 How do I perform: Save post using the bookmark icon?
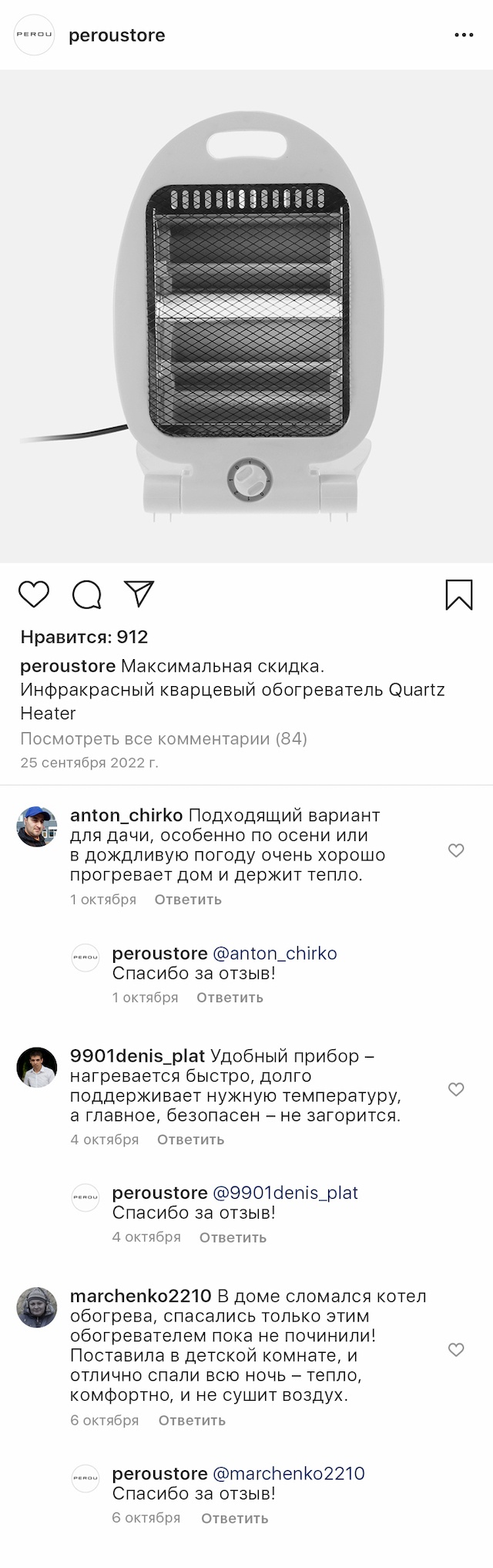tap(459, 594)
